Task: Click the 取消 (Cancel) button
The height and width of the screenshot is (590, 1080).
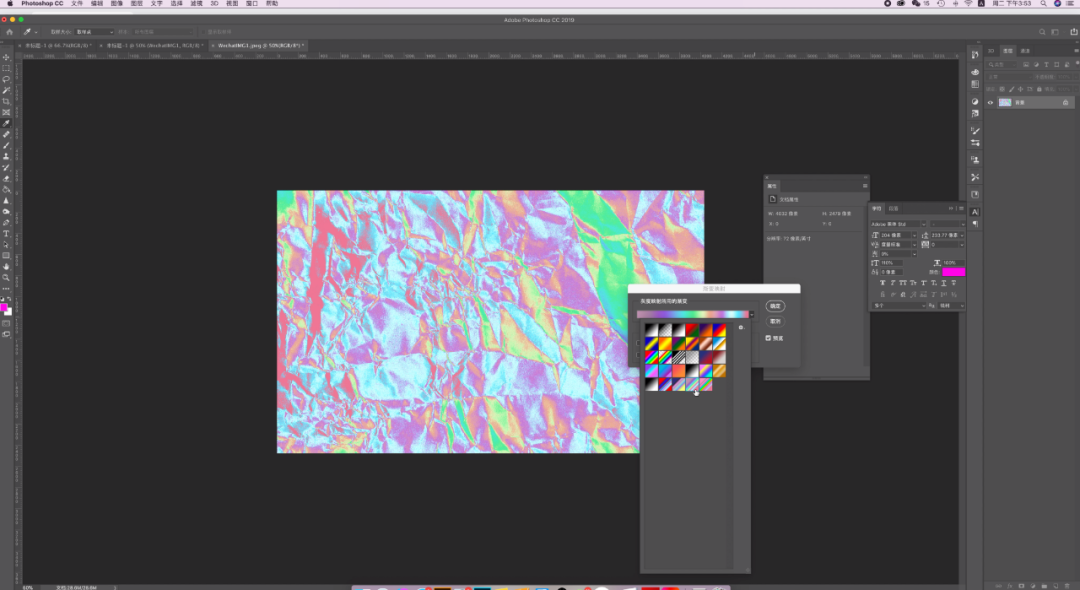Action: (775, 321)
